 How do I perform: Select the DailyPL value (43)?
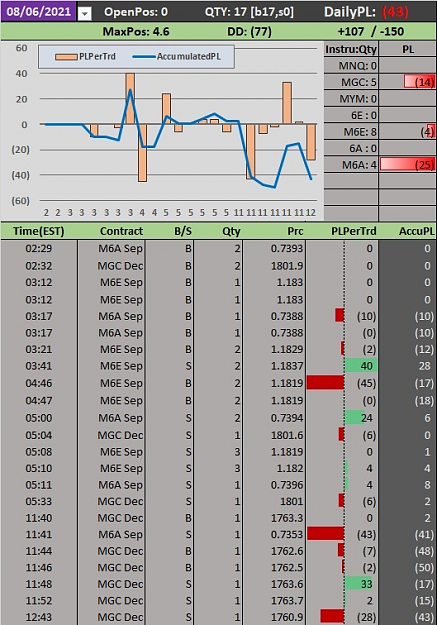[395, 12]
